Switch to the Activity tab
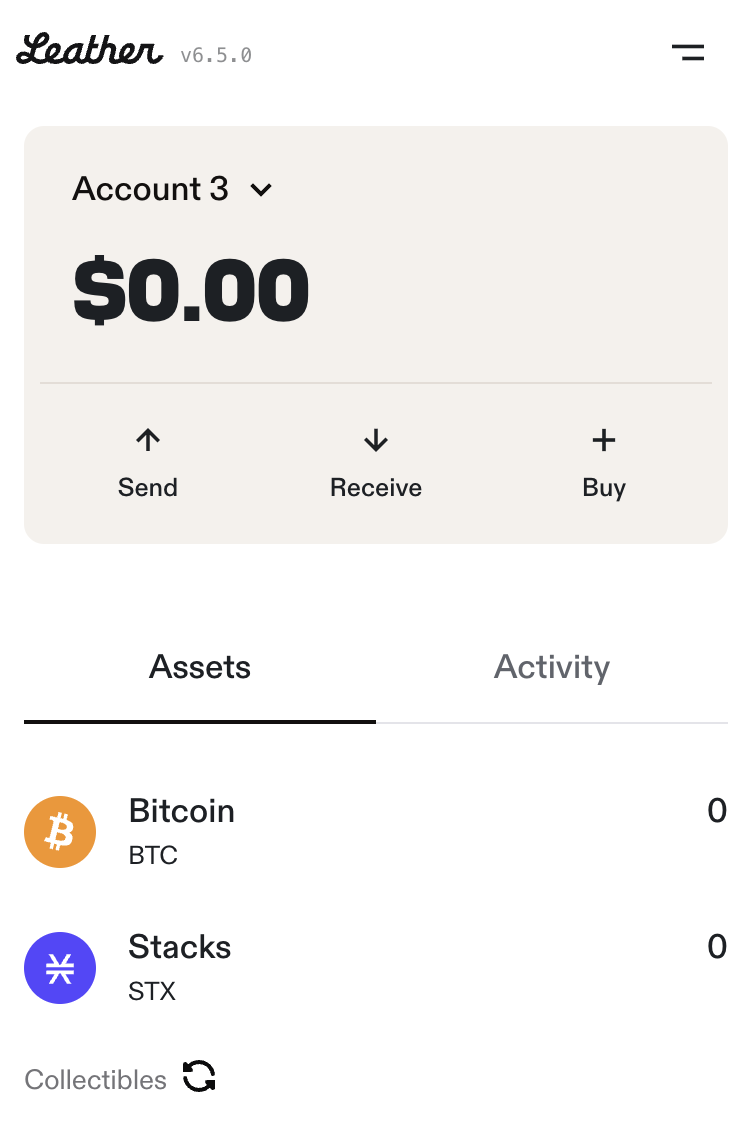This screenshot has height=1136, width=754. click(552, 667)
